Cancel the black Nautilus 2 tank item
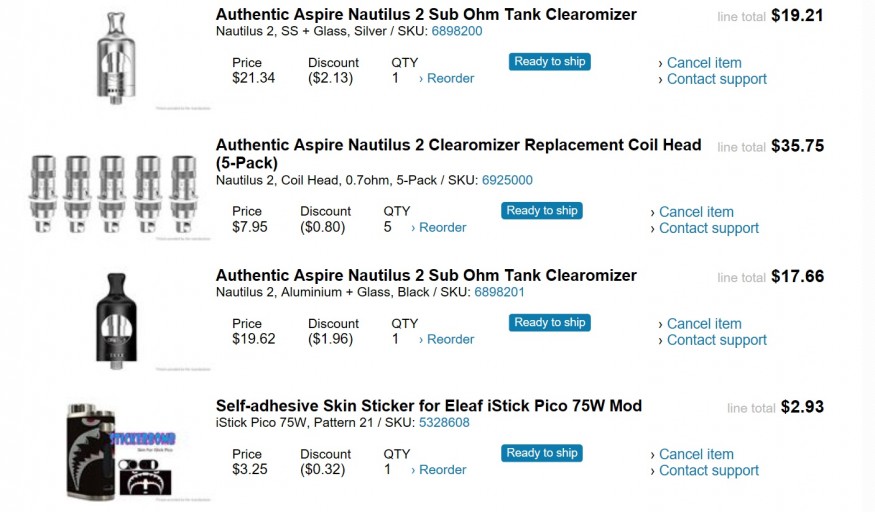875x512 pixels. (704, 324)
